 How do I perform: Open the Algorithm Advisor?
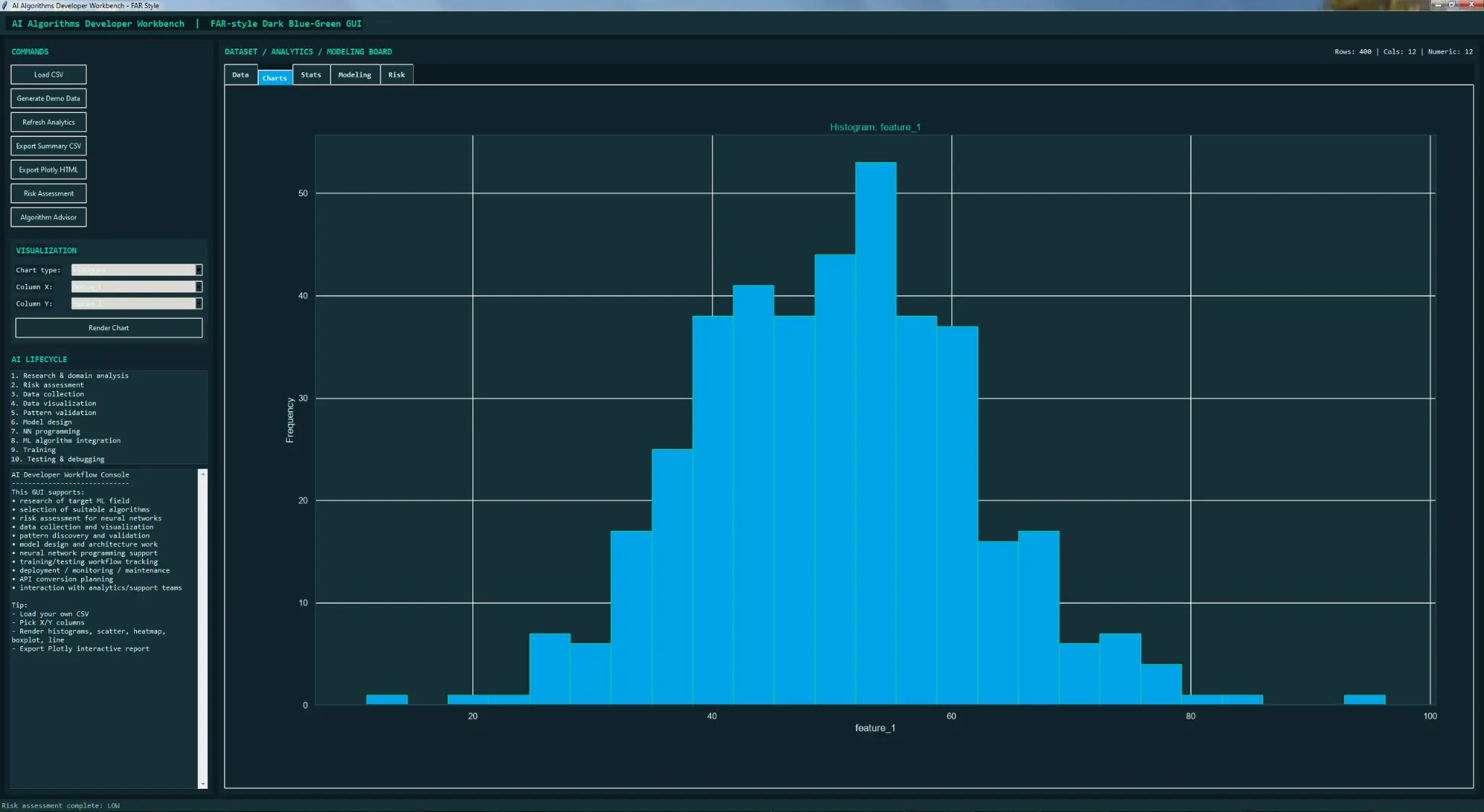[x=49, y=217]
